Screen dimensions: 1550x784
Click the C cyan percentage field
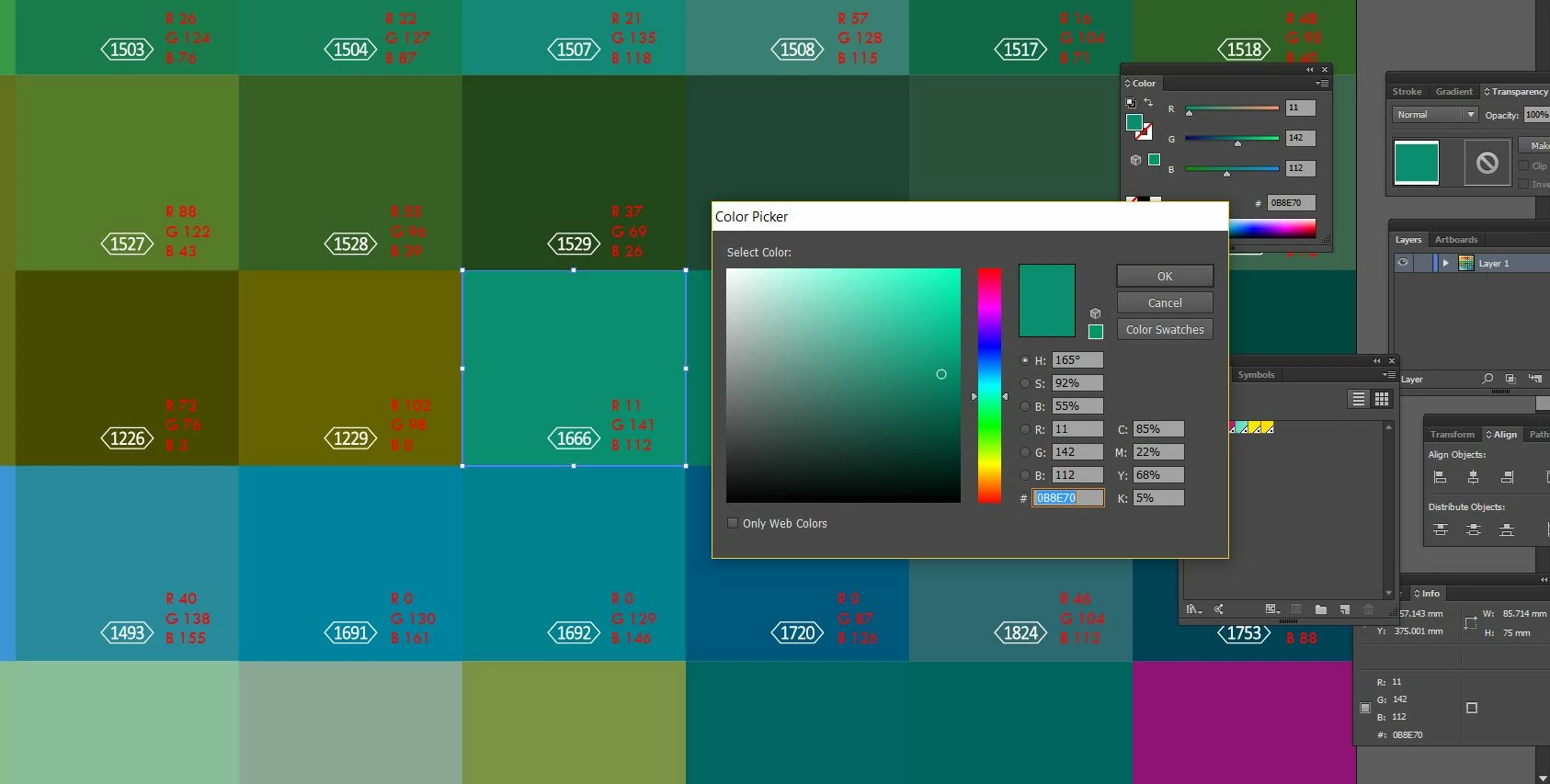[1158, 429]
